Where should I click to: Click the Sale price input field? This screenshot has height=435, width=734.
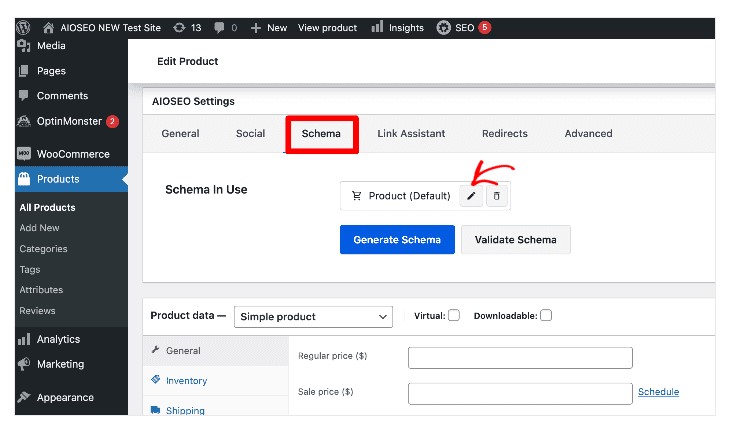pos(520,393)
